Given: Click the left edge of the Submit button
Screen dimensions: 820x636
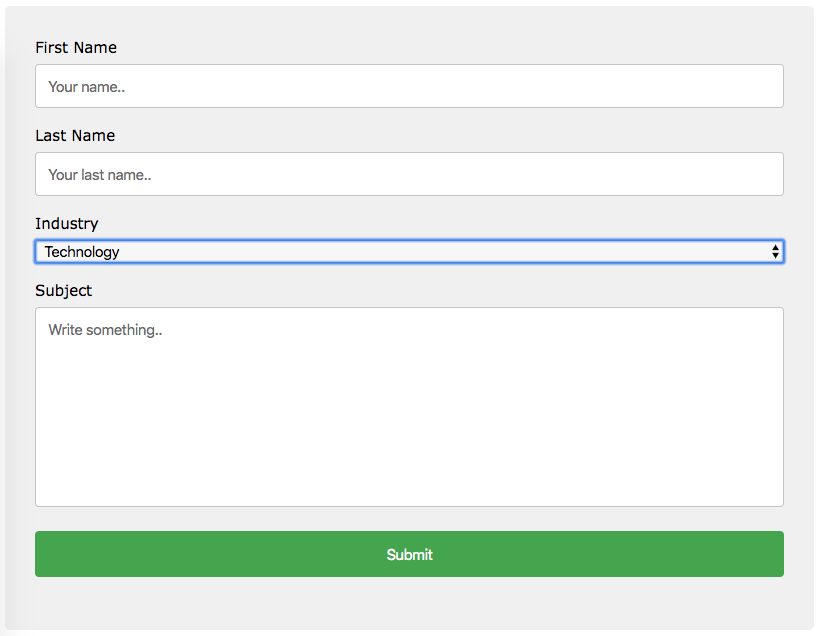Looking at the screenshot, I should coord(47,554).
